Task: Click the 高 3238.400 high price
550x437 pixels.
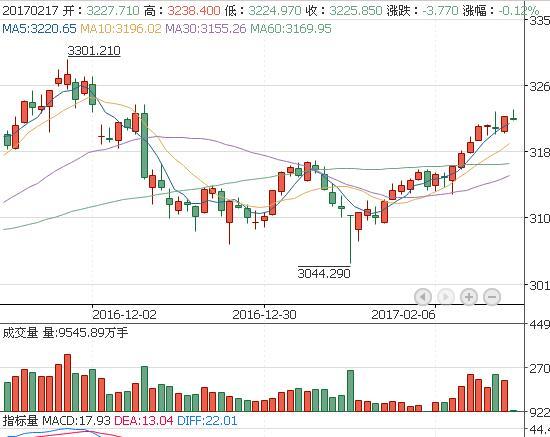Action: tap(182, 11)
